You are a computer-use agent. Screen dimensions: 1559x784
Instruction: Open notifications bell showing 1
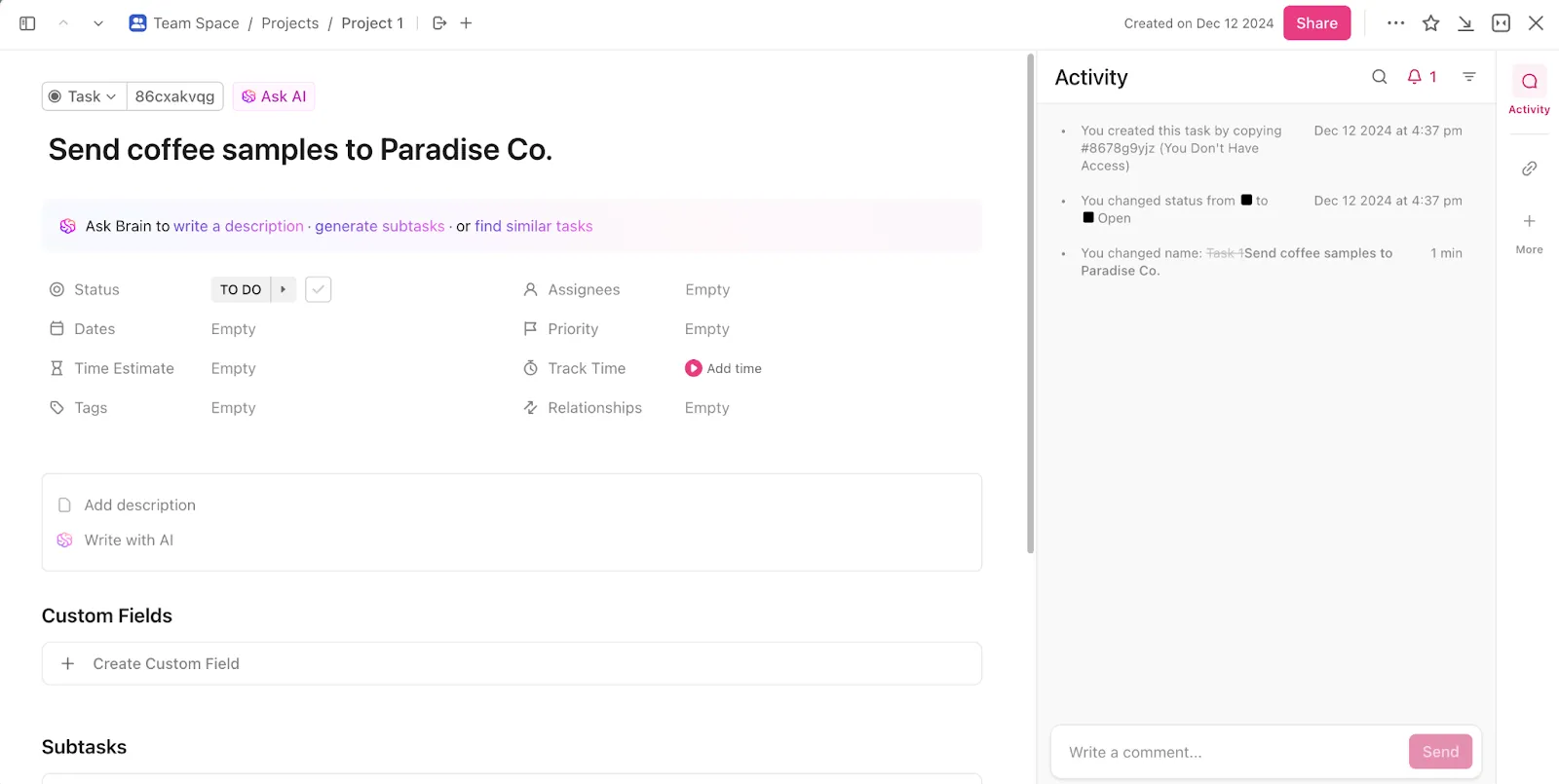click(1423, 77)
